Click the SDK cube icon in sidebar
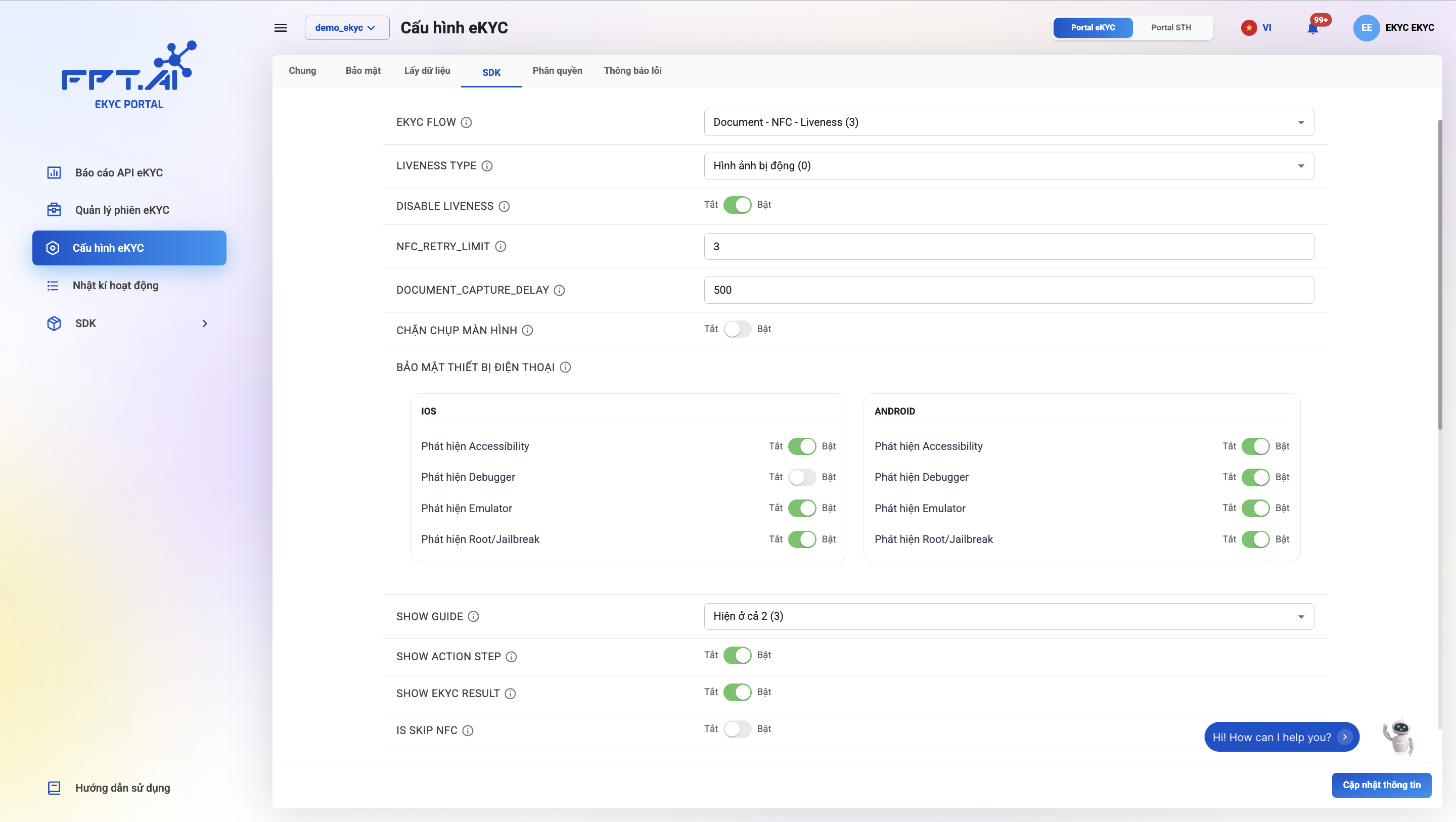The image size is (1456, 822). pos(54,324)
